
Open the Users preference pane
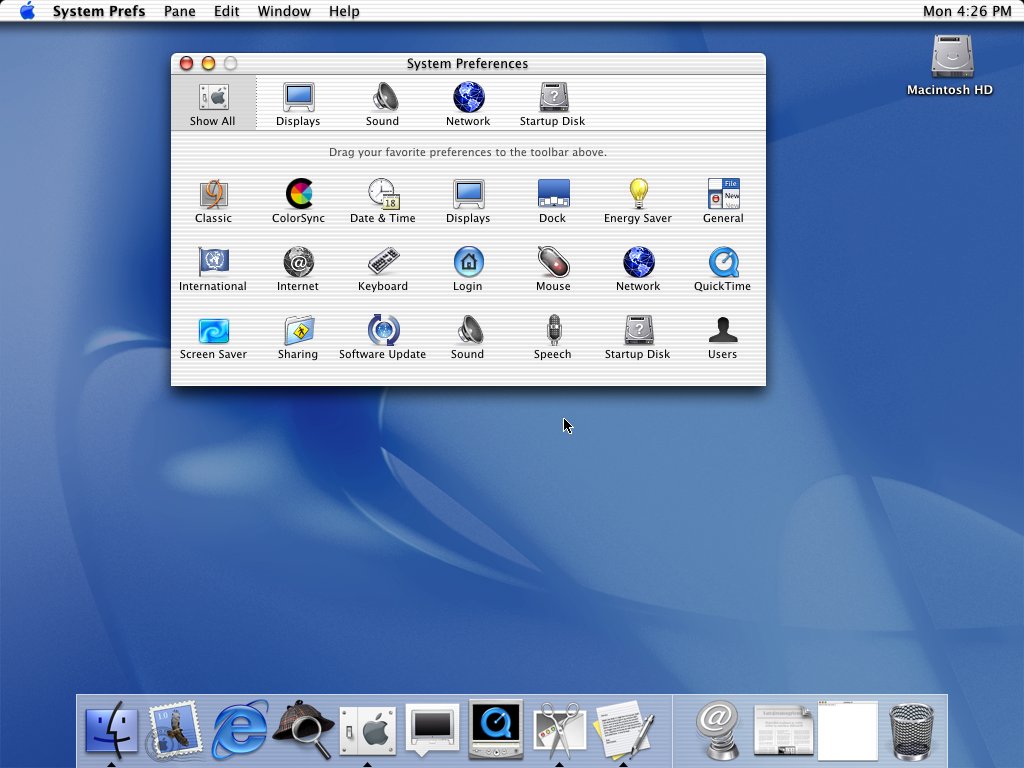point(722,338)
